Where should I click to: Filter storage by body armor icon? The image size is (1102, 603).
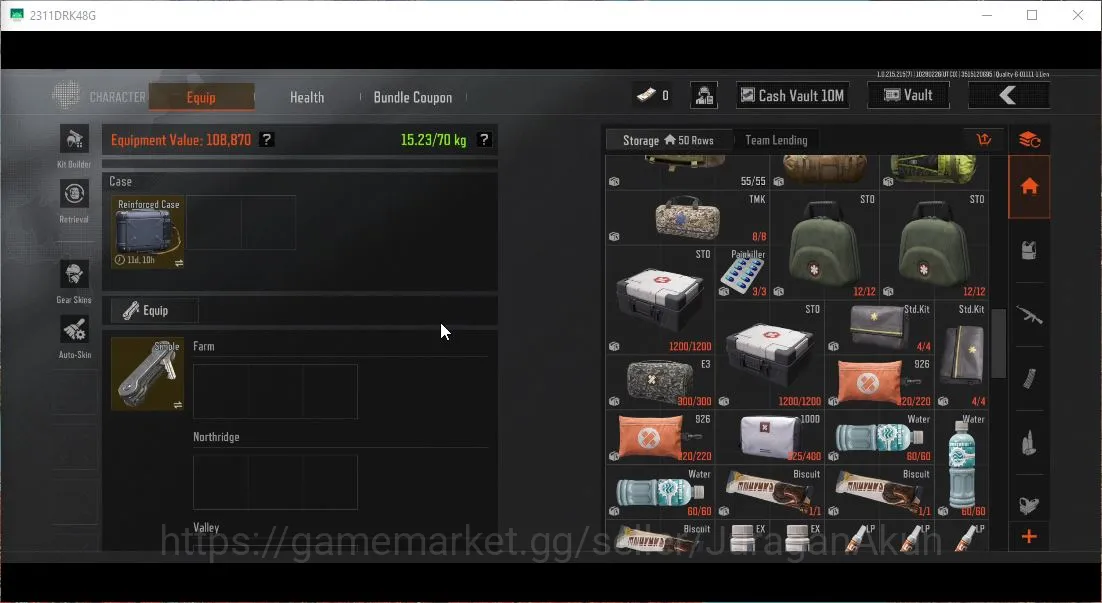pos(1029,250)
